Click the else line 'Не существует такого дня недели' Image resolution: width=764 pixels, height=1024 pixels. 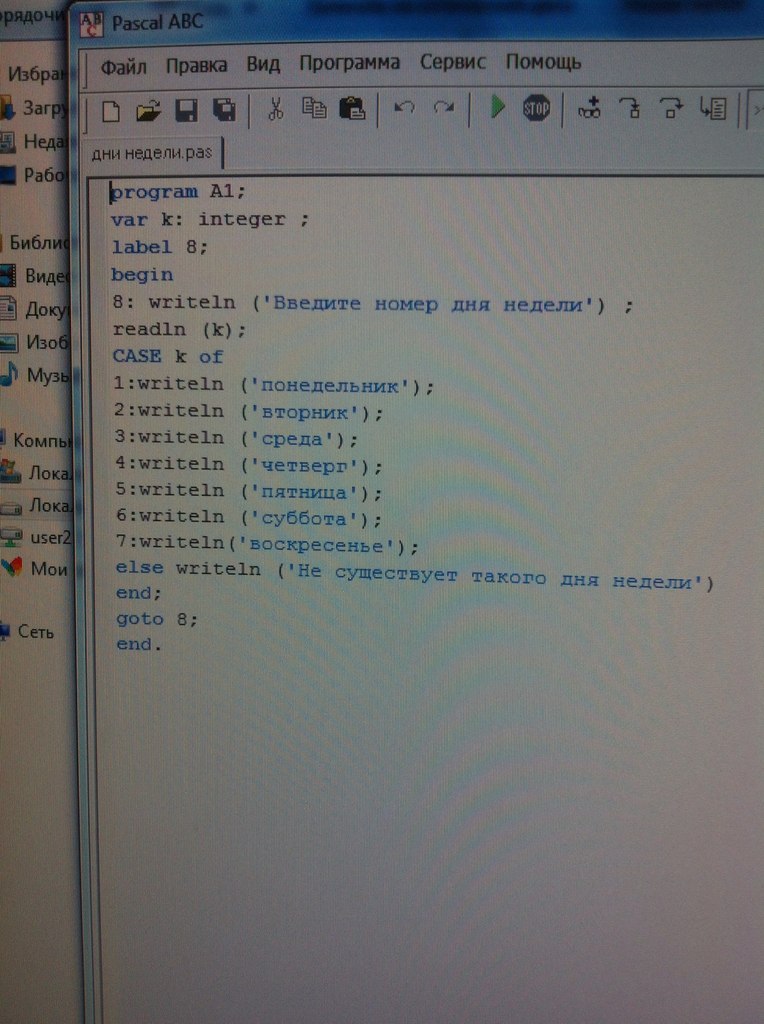click(415, 574)
